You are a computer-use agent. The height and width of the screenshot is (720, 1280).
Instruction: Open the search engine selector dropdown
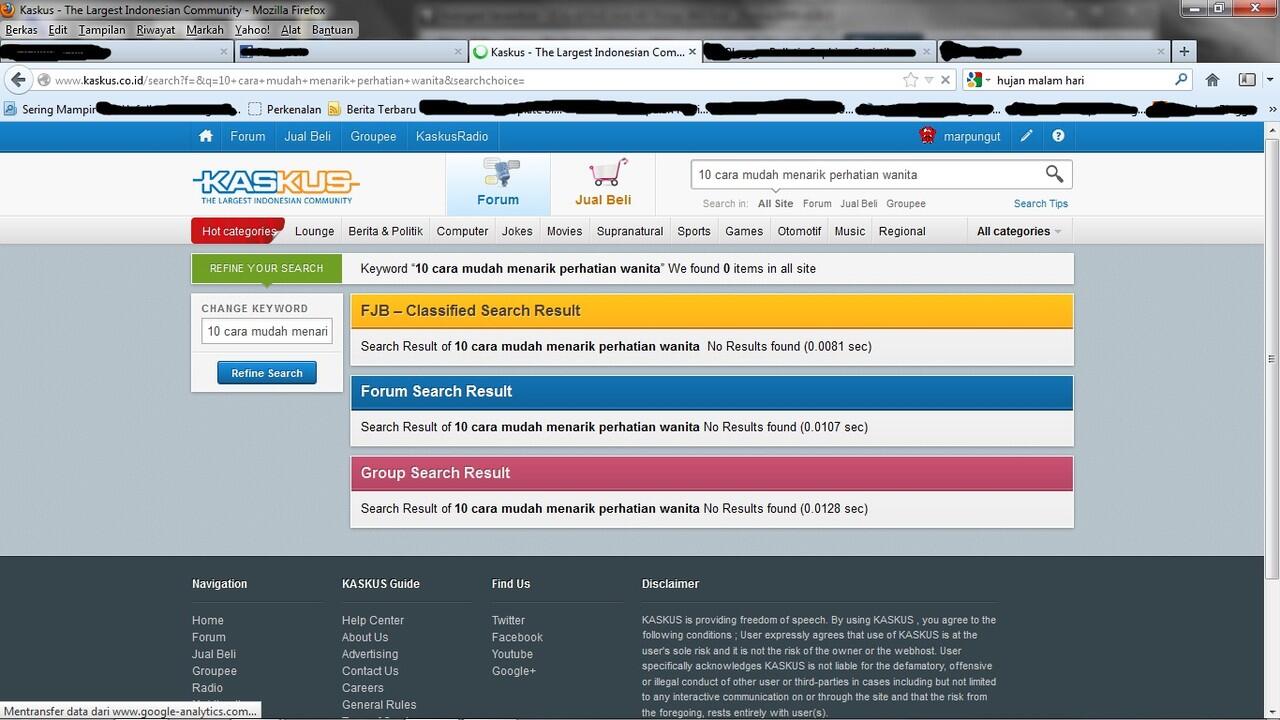[978, 80]
